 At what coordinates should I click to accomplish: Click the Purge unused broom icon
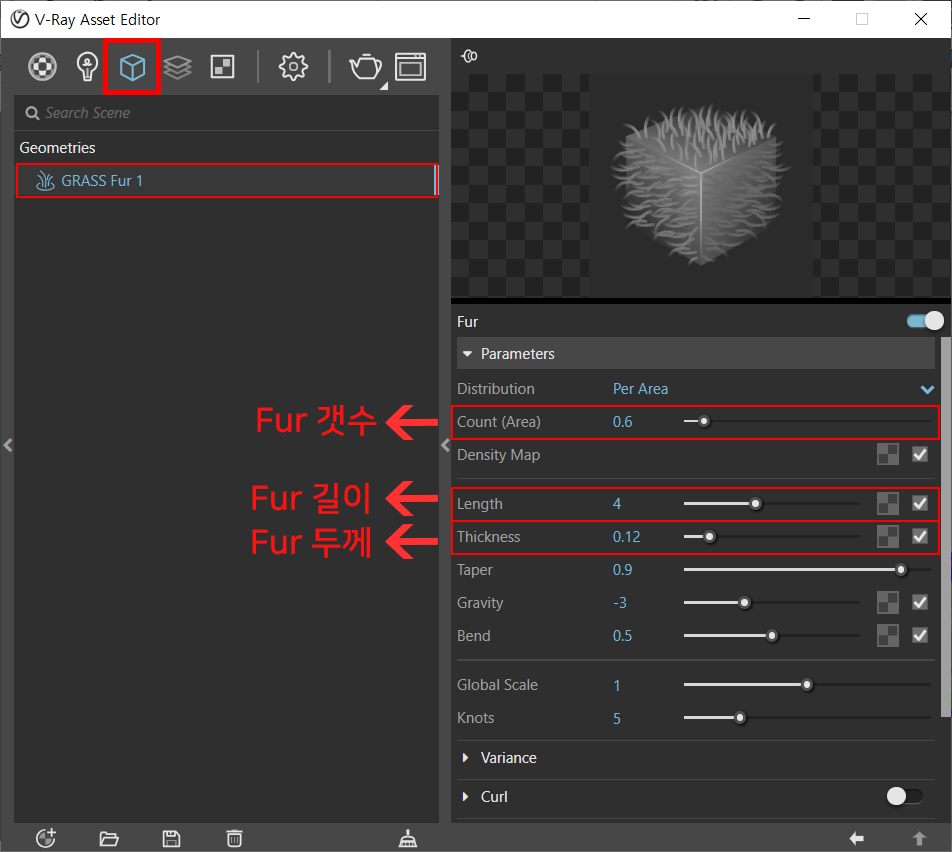tap(408, 839)
